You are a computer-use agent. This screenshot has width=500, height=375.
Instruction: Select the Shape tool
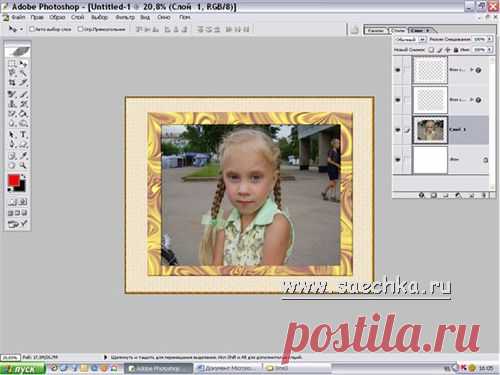[x=23, y=144]
